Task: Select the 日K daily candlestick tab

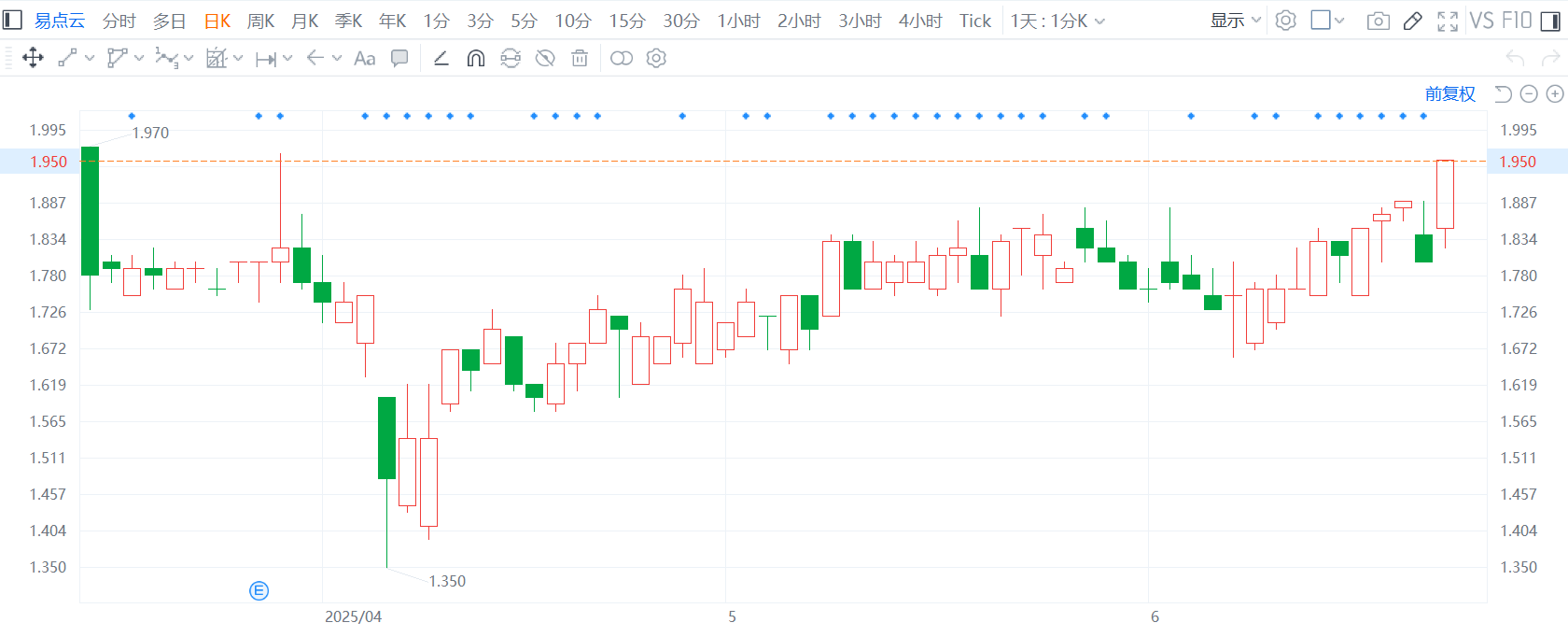Action: point(217,21)
